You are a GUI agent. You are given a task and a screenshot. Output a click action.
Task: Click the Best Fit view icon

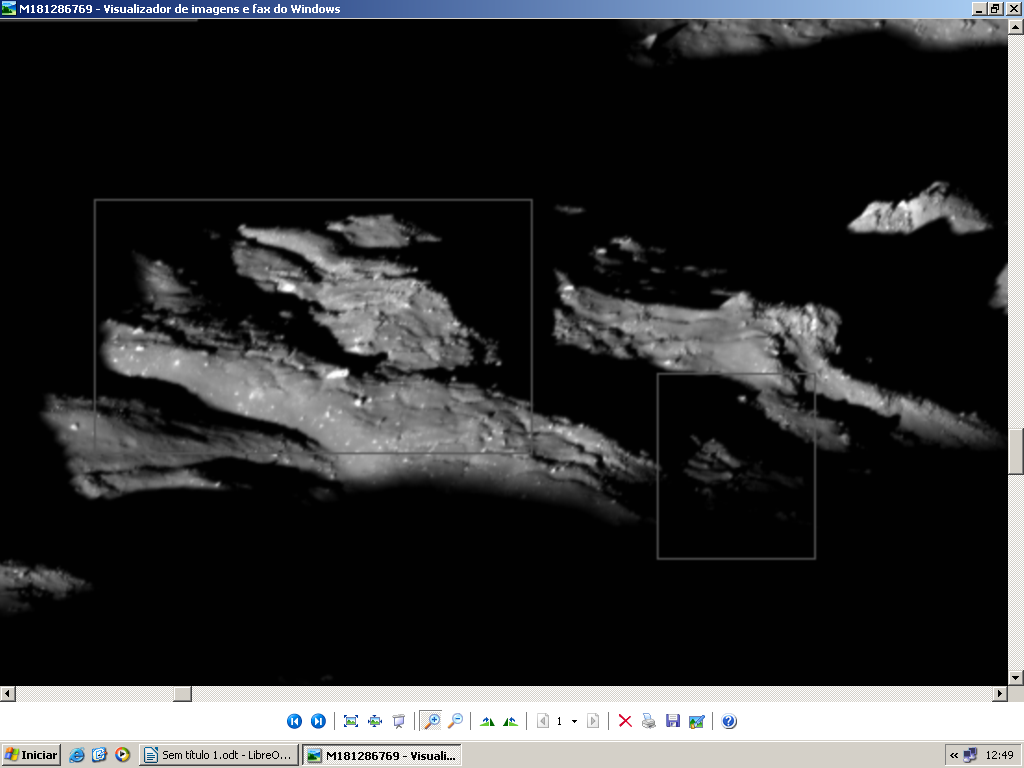(x=351, y=721)
